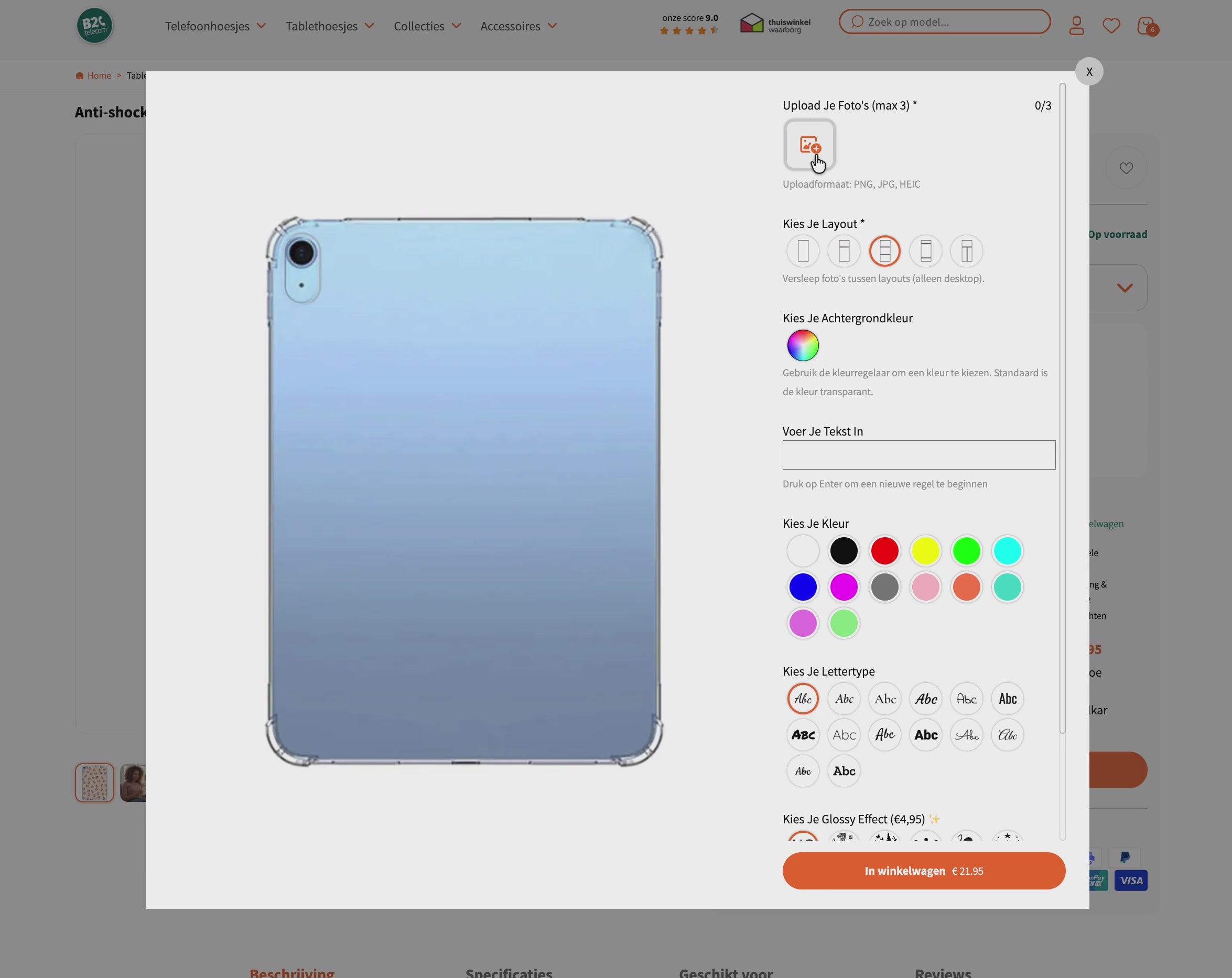The image size is (1232, 978).
Task: Click the text input field under Voer Je Tekst In
Action: tap(919, 455)
